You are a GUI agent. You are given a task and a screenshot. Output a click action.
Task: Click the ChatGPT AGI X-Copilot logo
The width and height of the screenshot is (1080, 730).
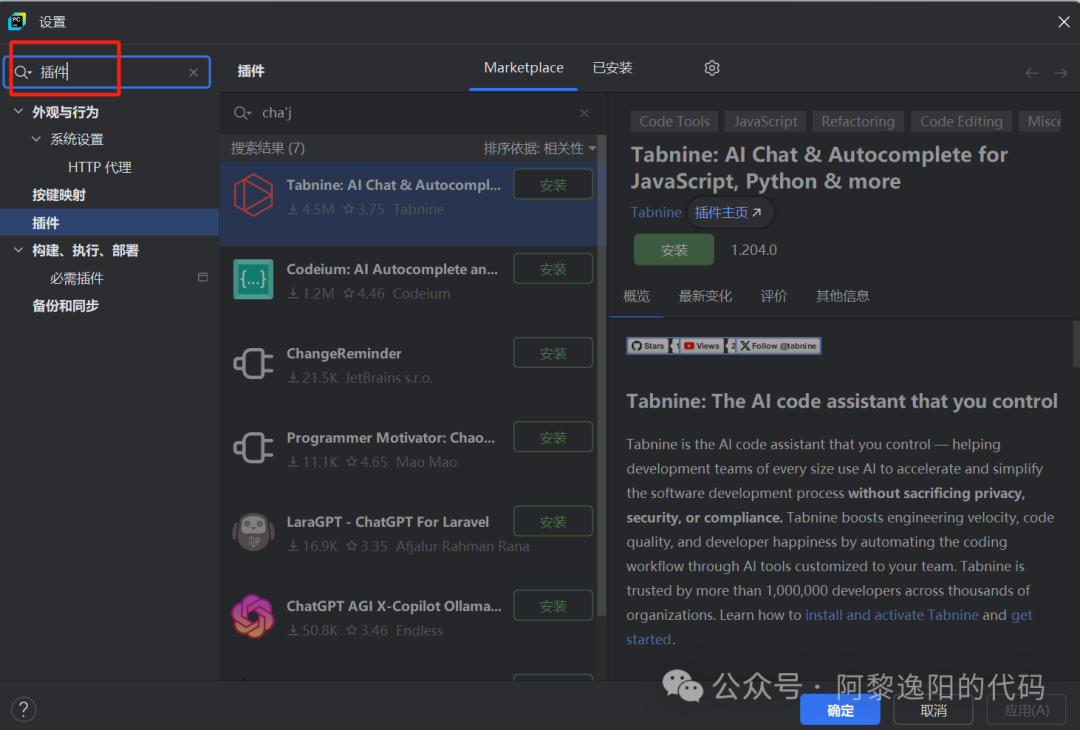point(253,616)
